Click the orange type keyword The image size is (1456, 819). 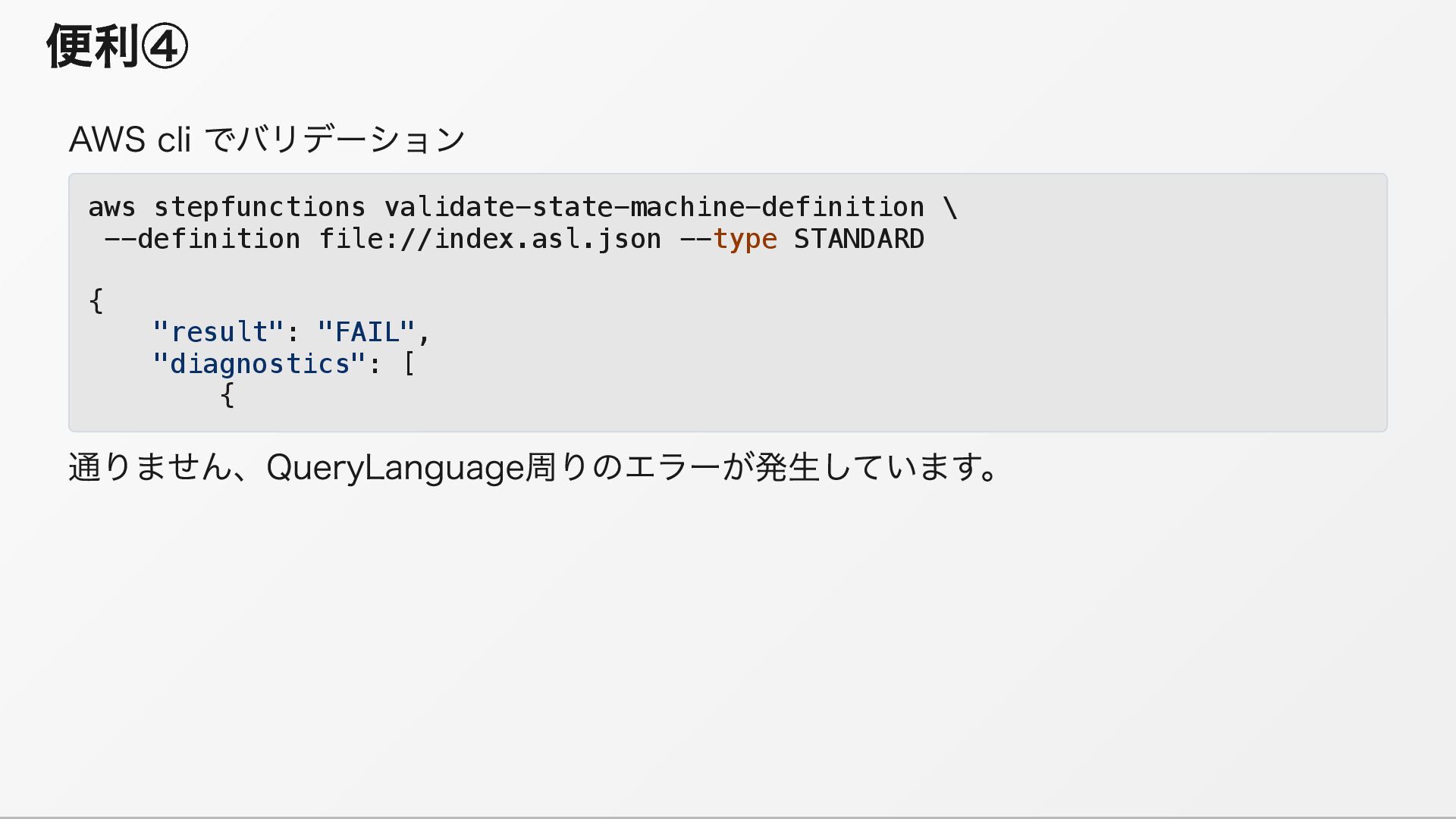pyautogui.click(x=745, y=240)
